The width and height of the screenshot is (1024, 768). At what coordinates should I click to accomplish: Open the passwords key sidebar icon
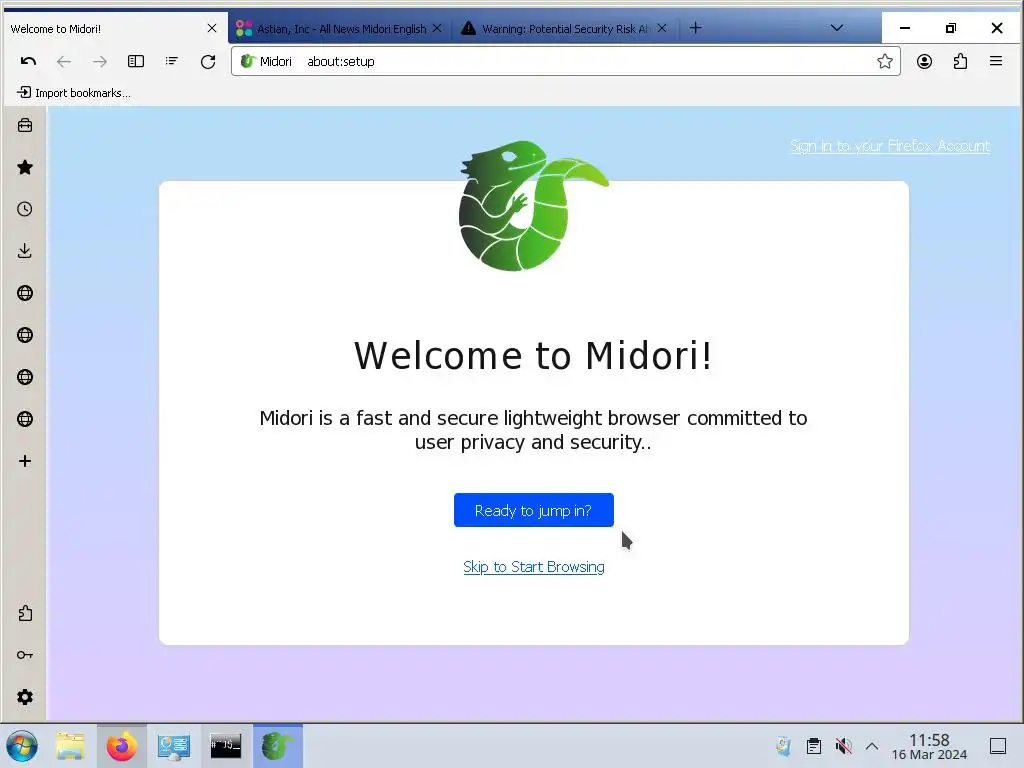(25, 655)
